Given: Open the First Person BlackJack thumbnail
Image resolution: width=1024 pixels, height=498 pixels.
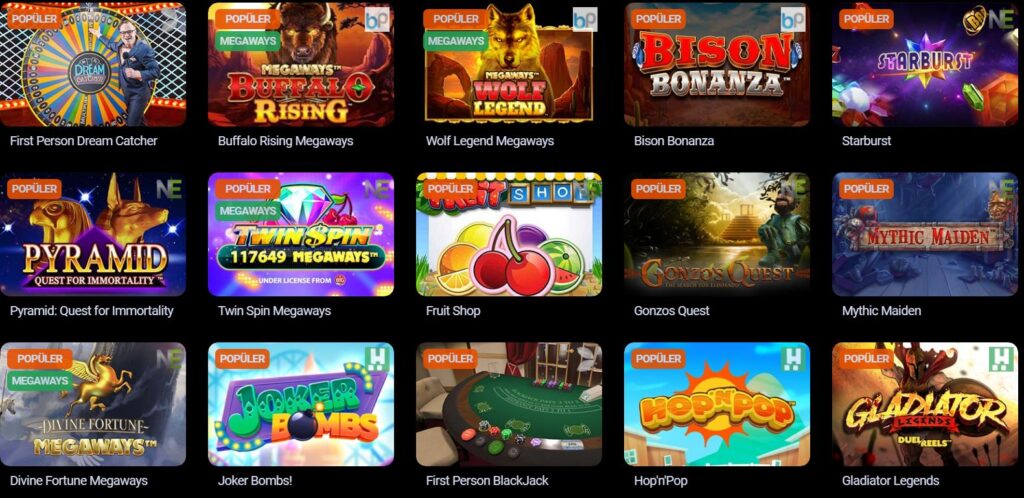Looking at the screenshot, I should [x=509, y=403].
